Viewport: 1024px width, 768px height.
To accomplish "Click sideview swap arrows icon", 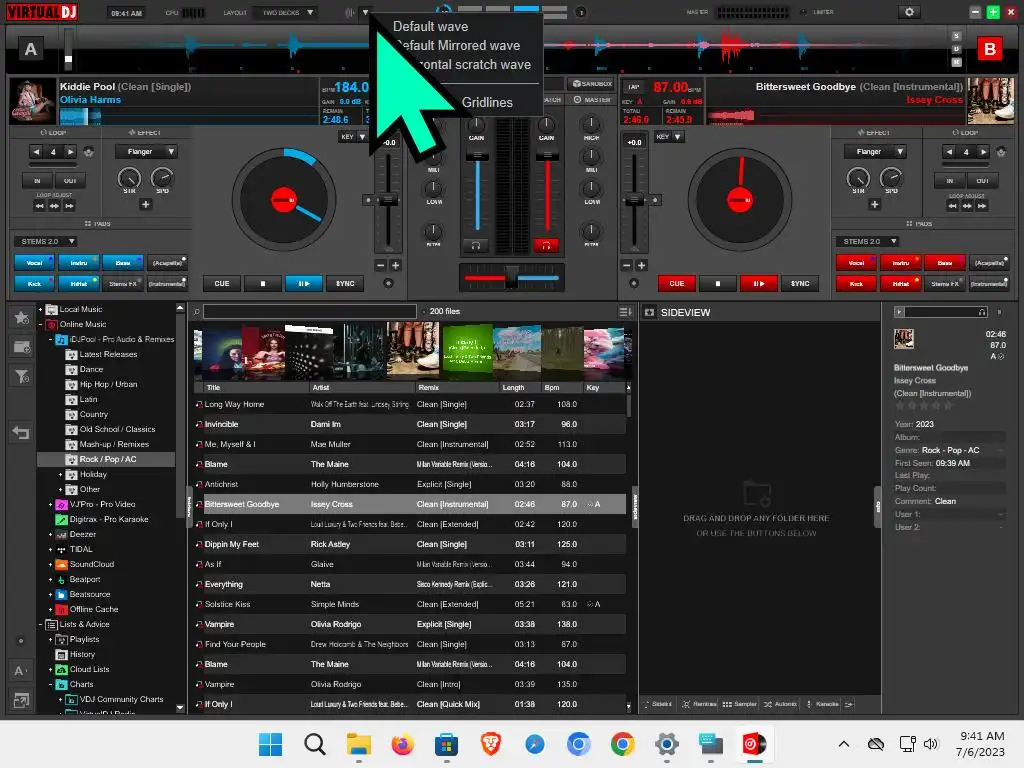I will (849, 704).
